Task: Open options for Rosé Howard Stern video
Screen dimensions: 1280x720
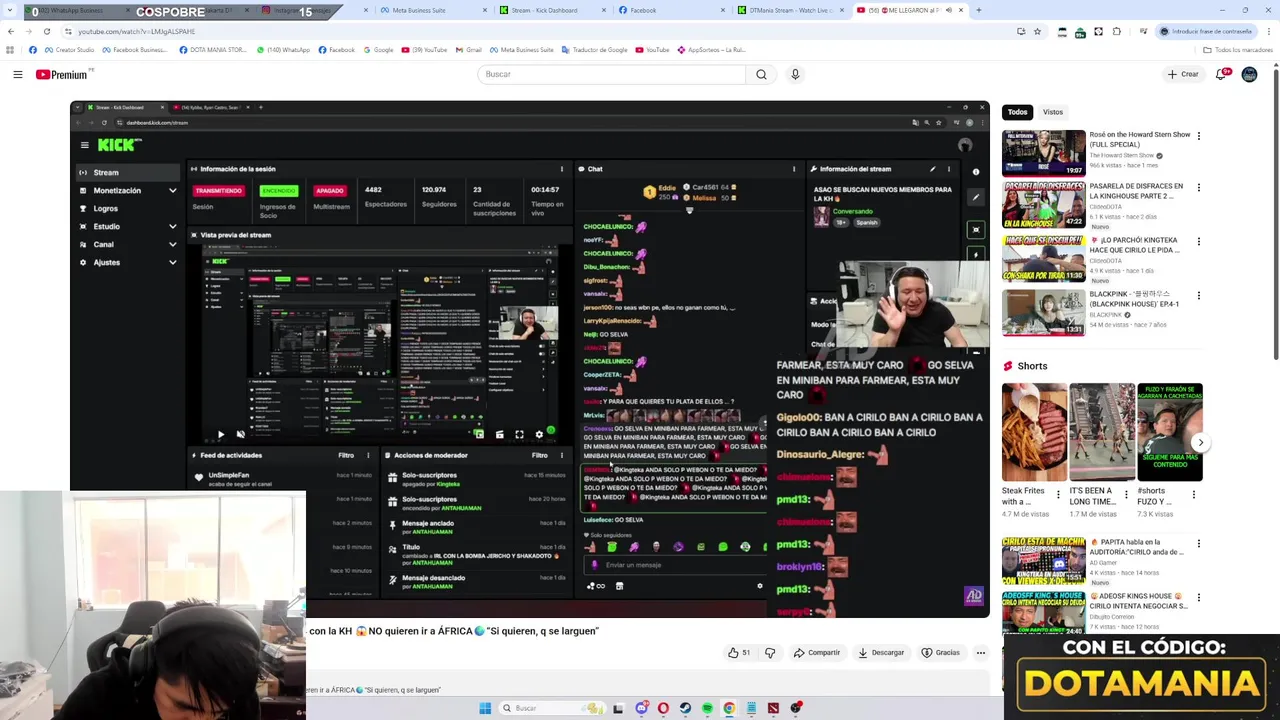Action: (1199, 136)
